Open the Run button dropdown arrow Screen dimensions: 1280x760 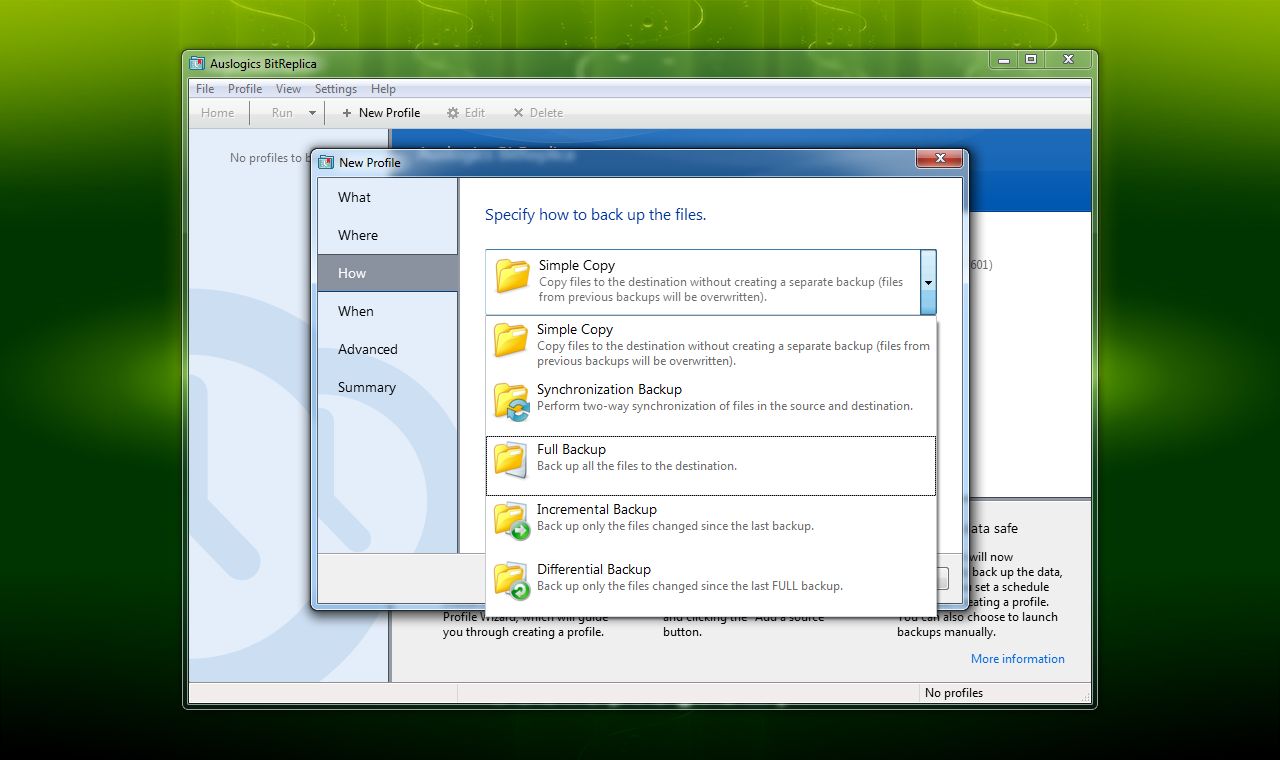click(x=312, y=113)
